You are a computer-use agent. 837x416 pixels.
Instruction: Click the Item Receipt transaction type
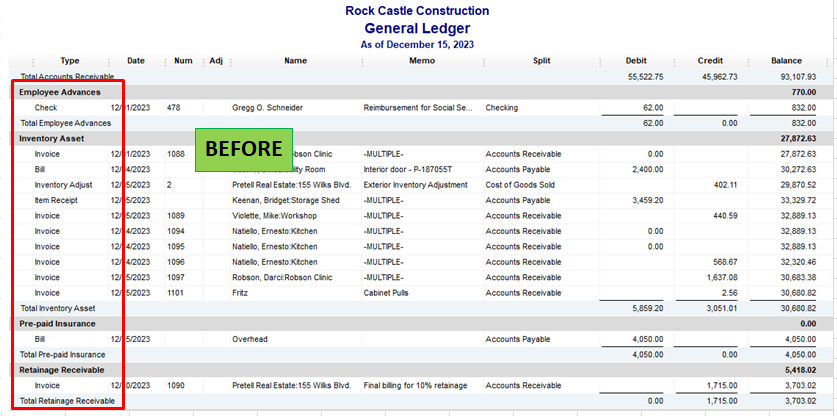[x=56, y=201]
